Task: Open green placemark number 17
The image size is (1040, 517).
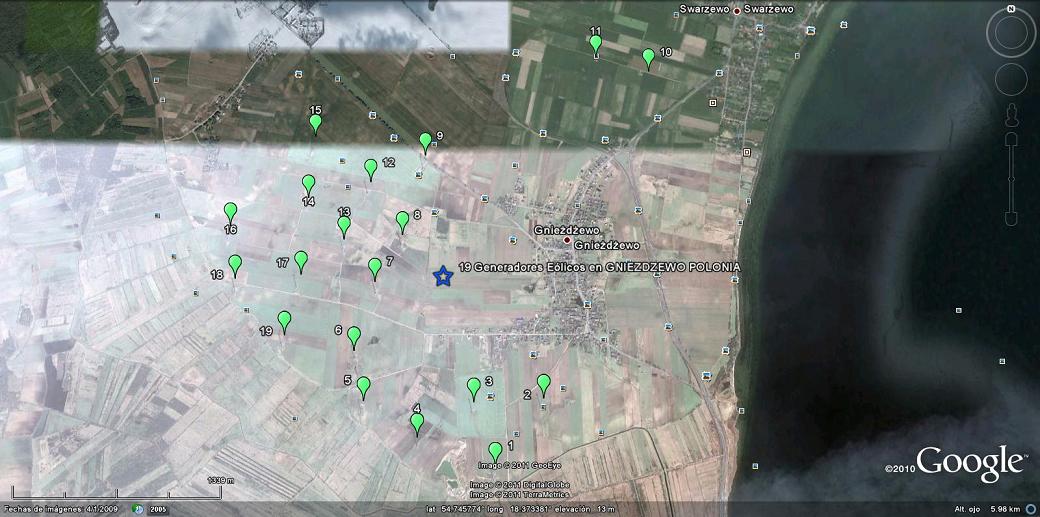Action: click(x=301, y=261)
